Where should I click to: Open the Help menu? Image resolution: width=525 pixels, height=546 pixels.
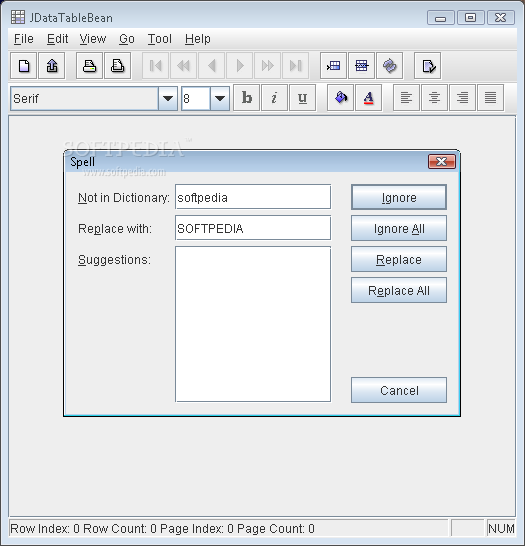click(197, 39)
